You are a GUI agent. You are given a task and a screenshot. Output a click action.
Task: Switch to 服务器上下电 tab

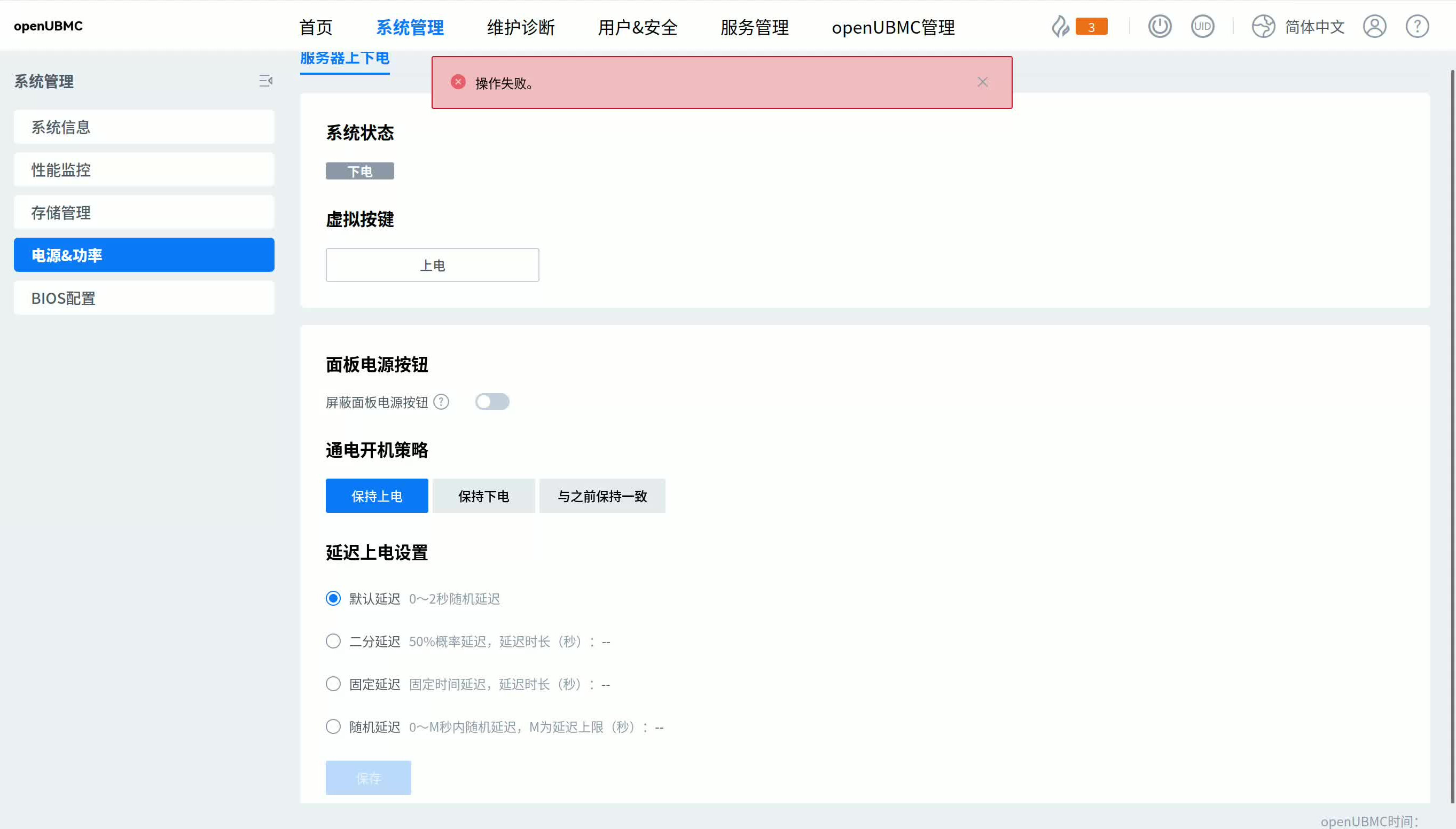pyautogui.click(x=345, y=59)
